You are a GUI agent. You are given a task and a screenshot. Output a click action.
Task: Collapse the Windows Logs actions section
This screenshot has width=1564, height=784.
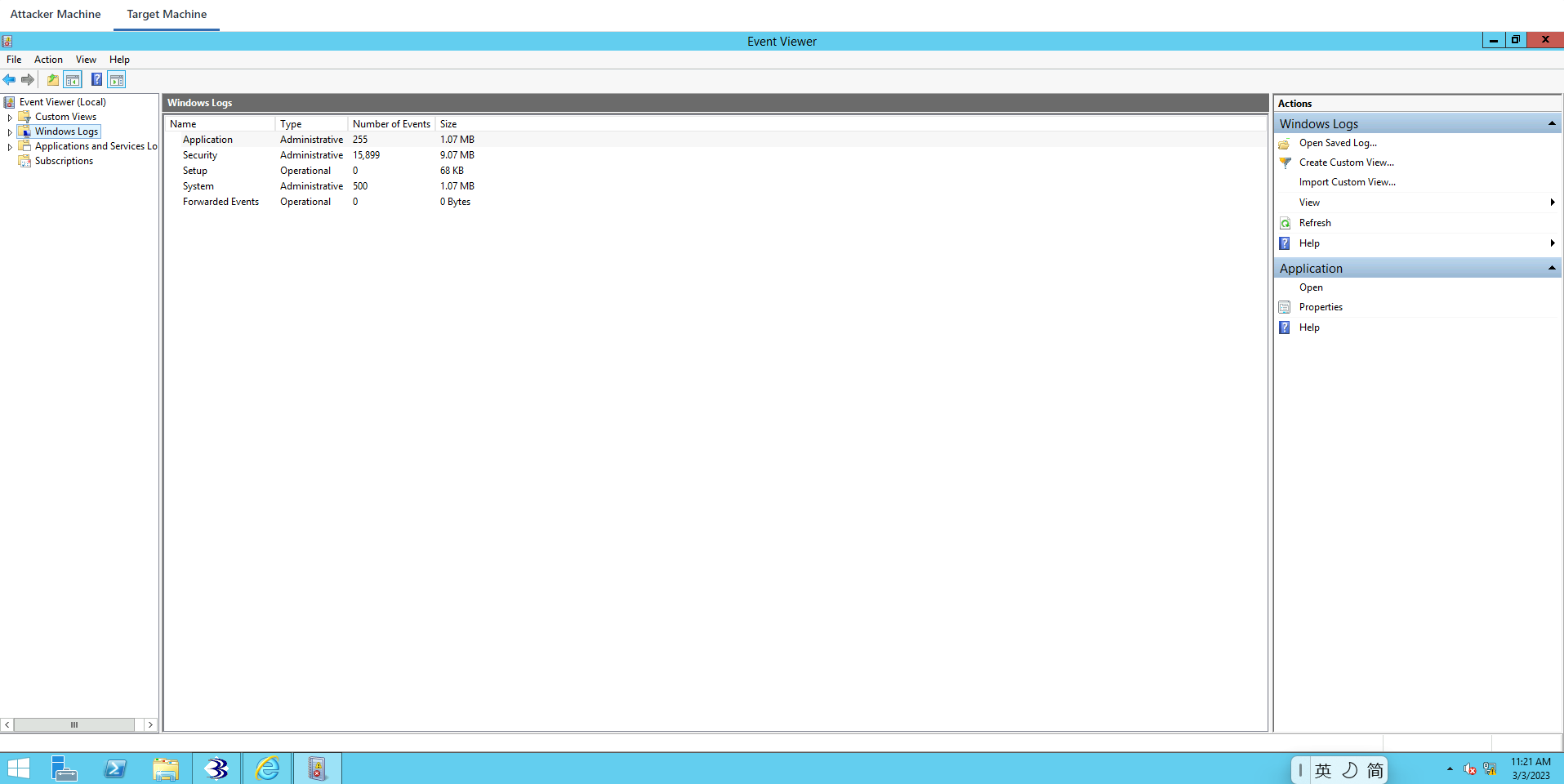[x=1552, y=123]
